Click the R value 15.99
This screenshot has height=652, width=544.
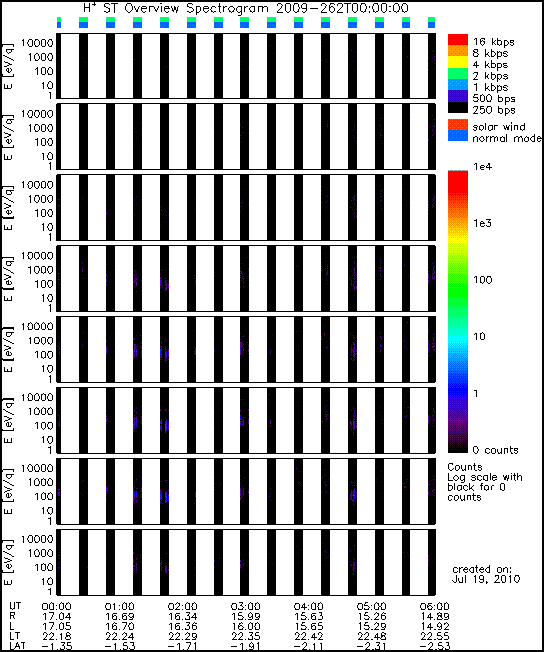(245, 617)
